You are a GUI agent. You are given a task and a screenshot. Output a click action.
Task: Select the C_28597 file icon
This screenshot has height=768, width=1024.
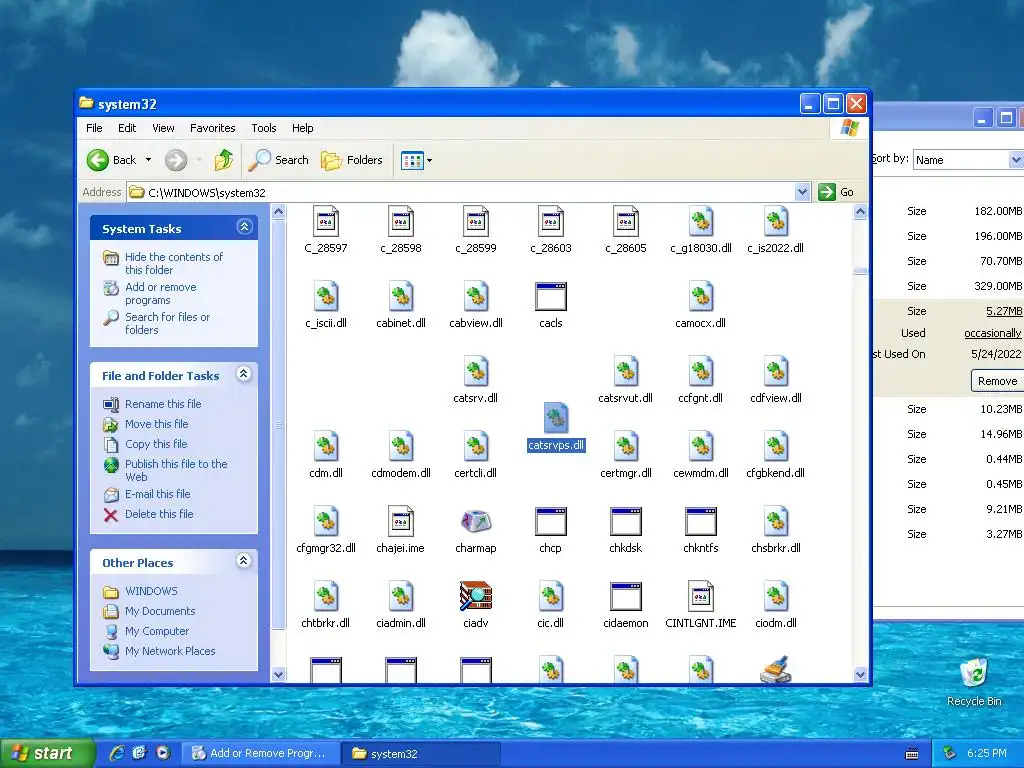coord(326,221)
